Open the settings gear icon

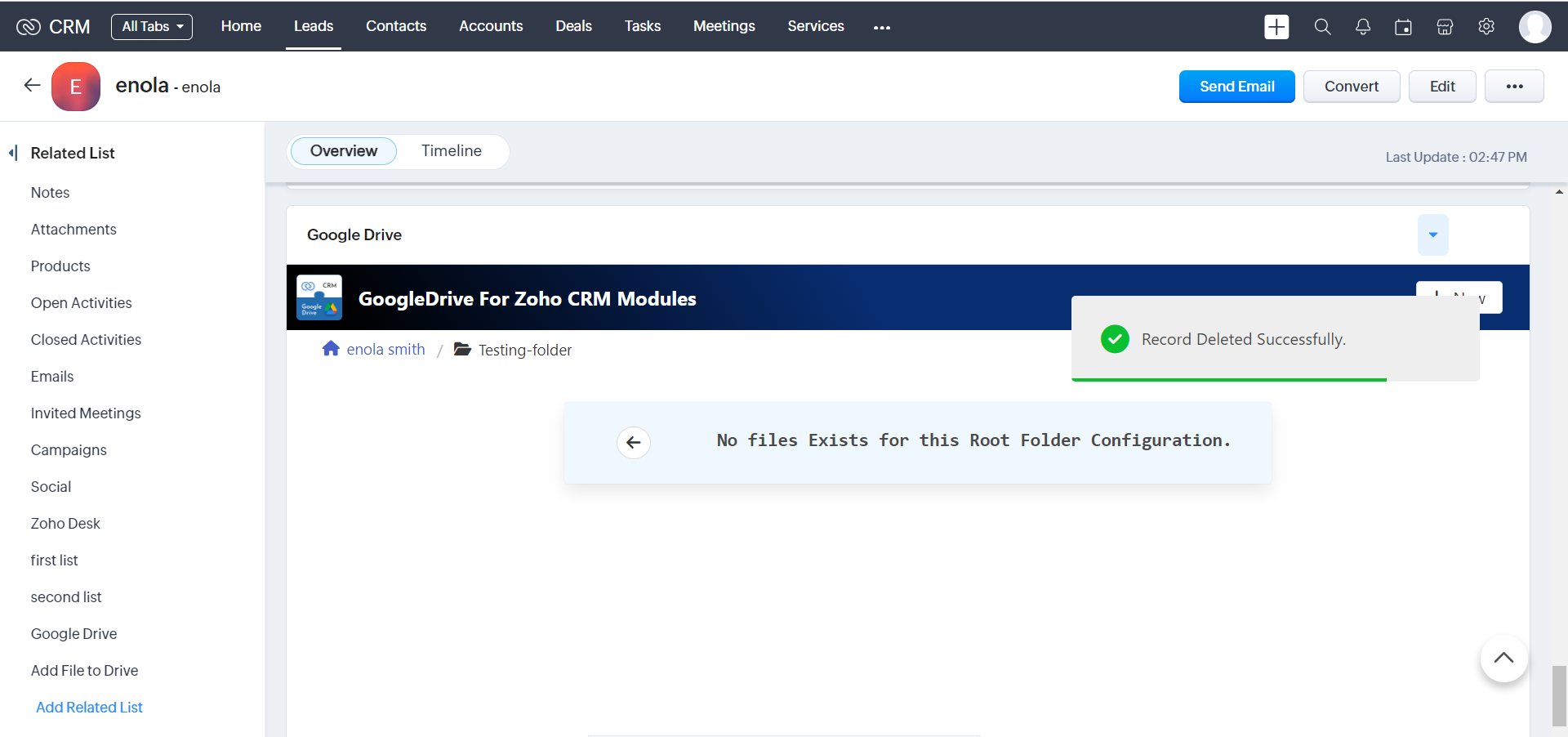click(x=1486, y=27)
